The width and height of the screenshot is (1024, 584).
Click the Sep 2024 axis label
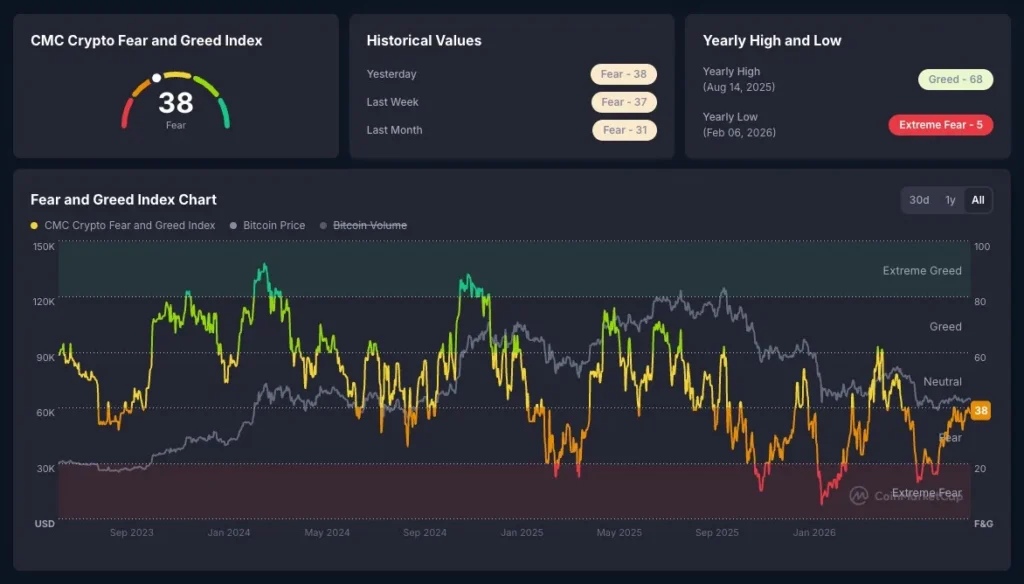coord(424,532)
